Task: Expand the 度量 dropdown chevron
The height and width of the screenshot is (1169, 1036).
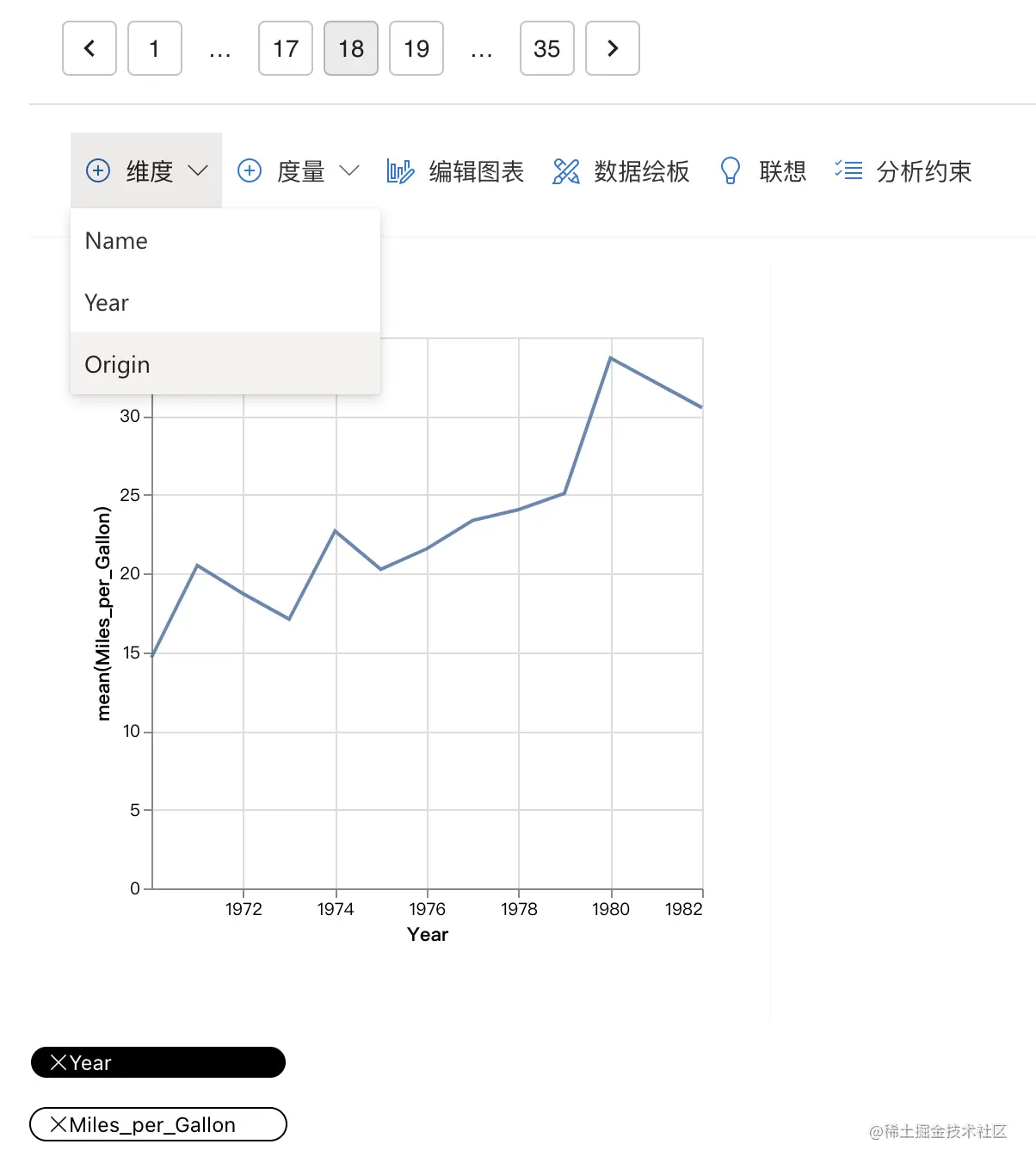Action: pos(349,170)
